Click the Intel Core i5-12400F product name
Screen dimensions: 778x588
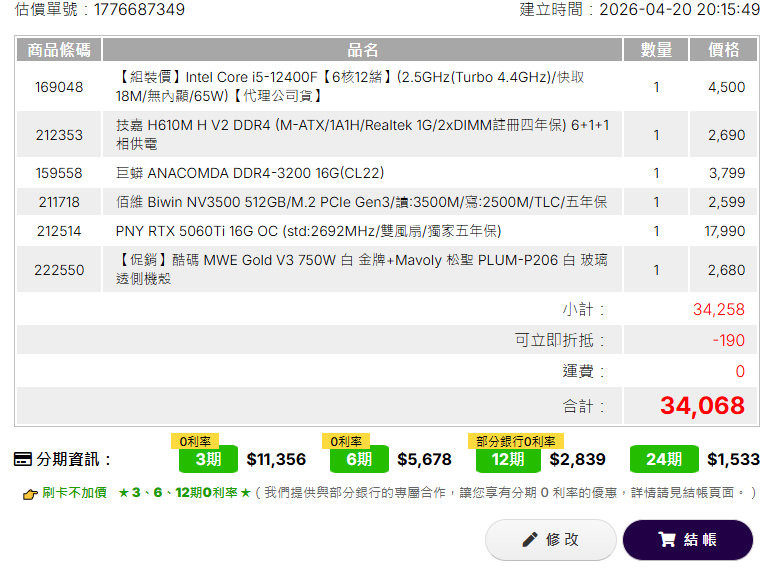pos(350,87)
